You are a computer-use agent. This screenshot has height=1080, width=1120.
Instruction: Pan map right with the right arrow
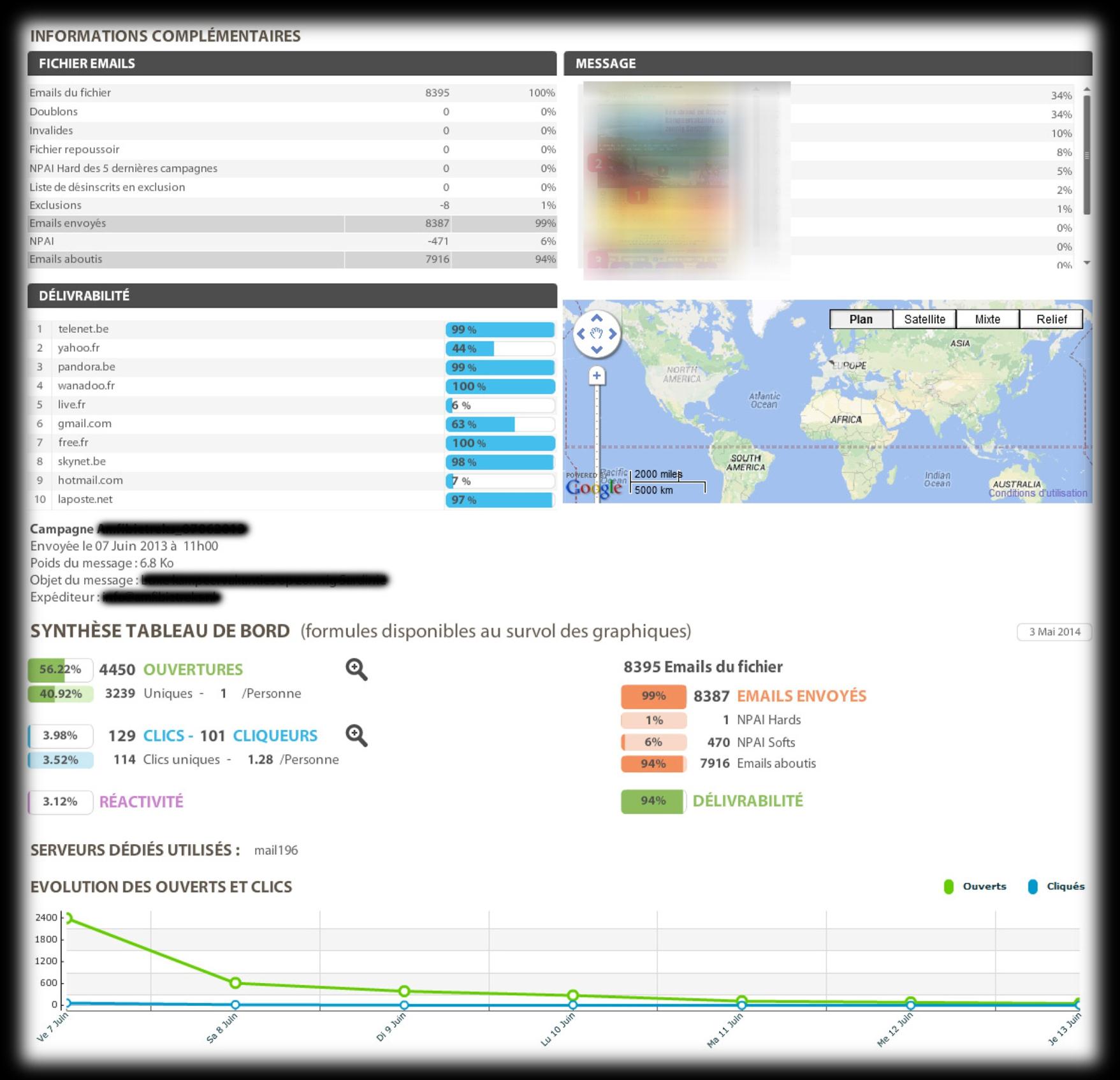pyautogui.click(x=613, y=333)
